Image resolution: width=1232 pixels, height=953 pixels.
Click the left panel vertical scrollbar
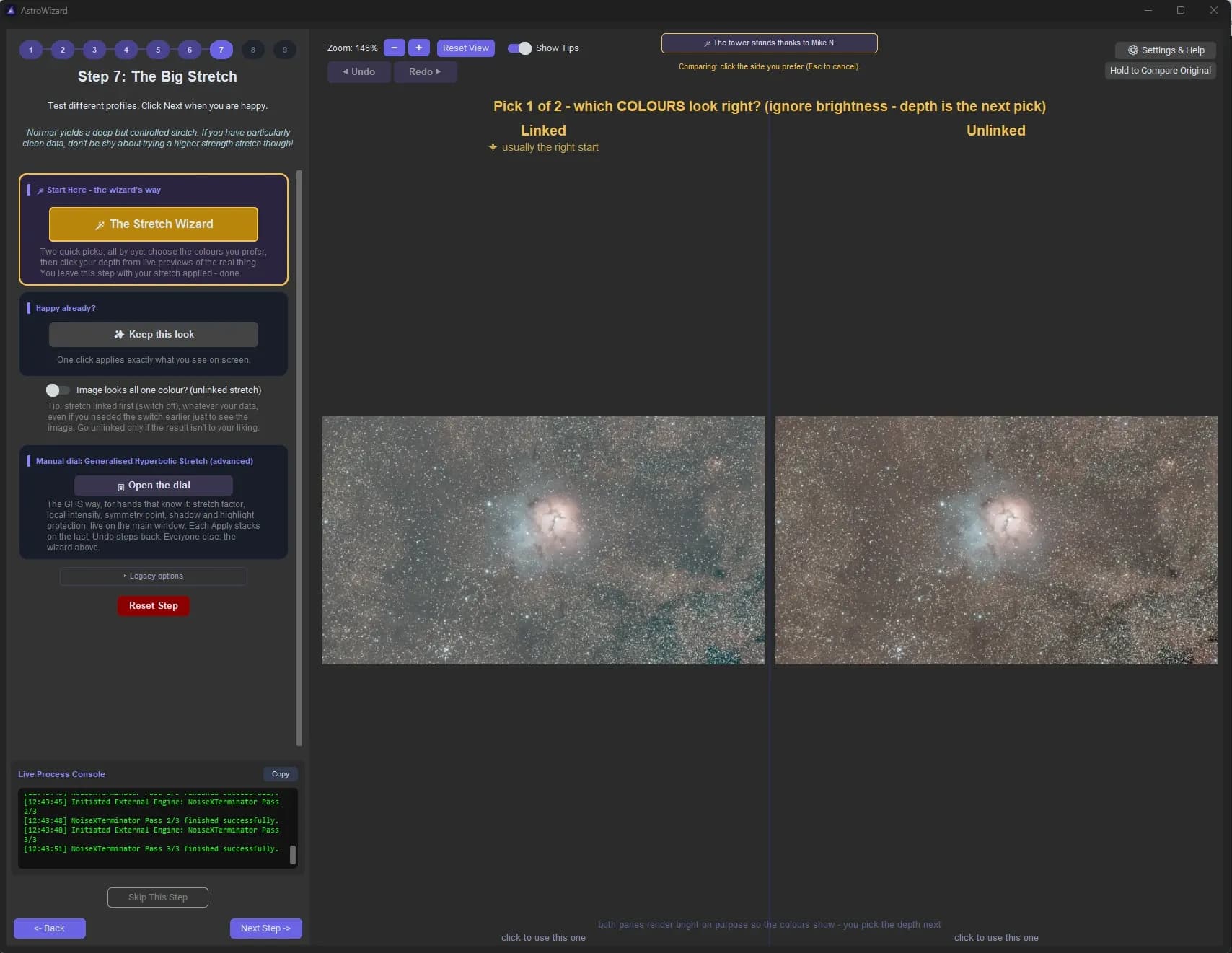[x=299, y=458]
